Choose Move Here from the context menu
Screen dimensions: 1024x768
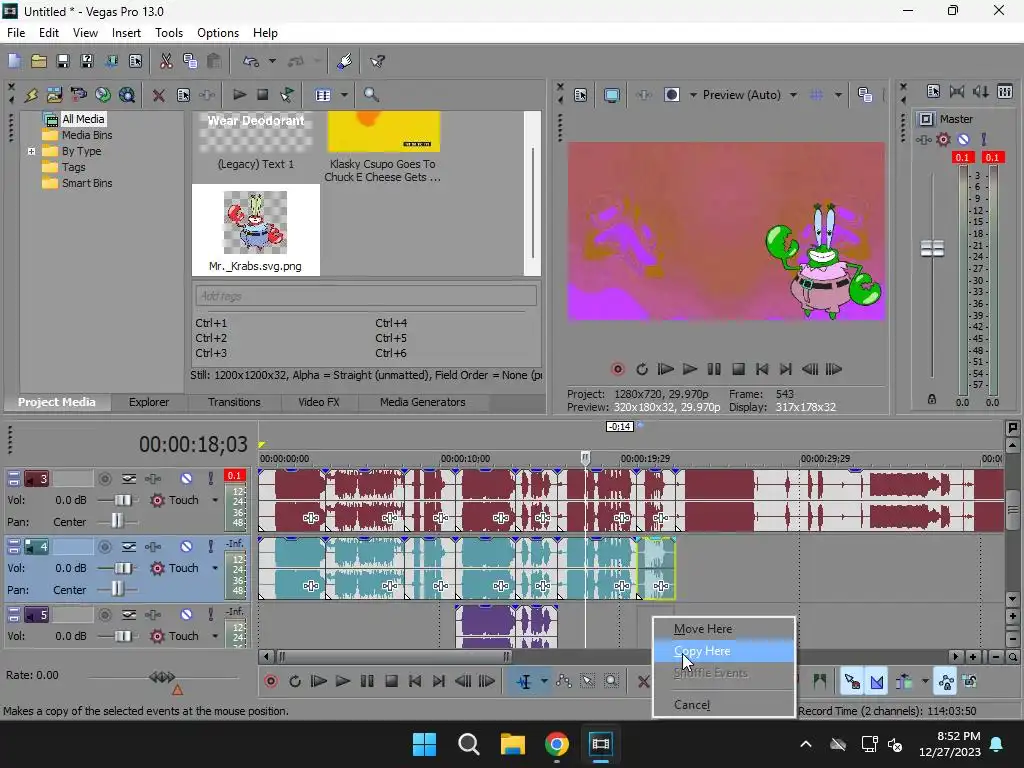coord(724,629)
